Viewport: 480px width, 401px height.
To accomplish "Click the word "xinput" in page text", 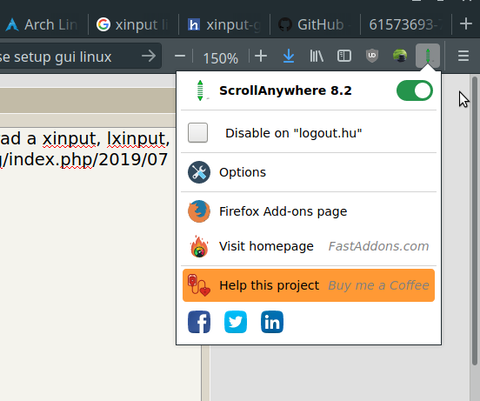I will (69, 138).
